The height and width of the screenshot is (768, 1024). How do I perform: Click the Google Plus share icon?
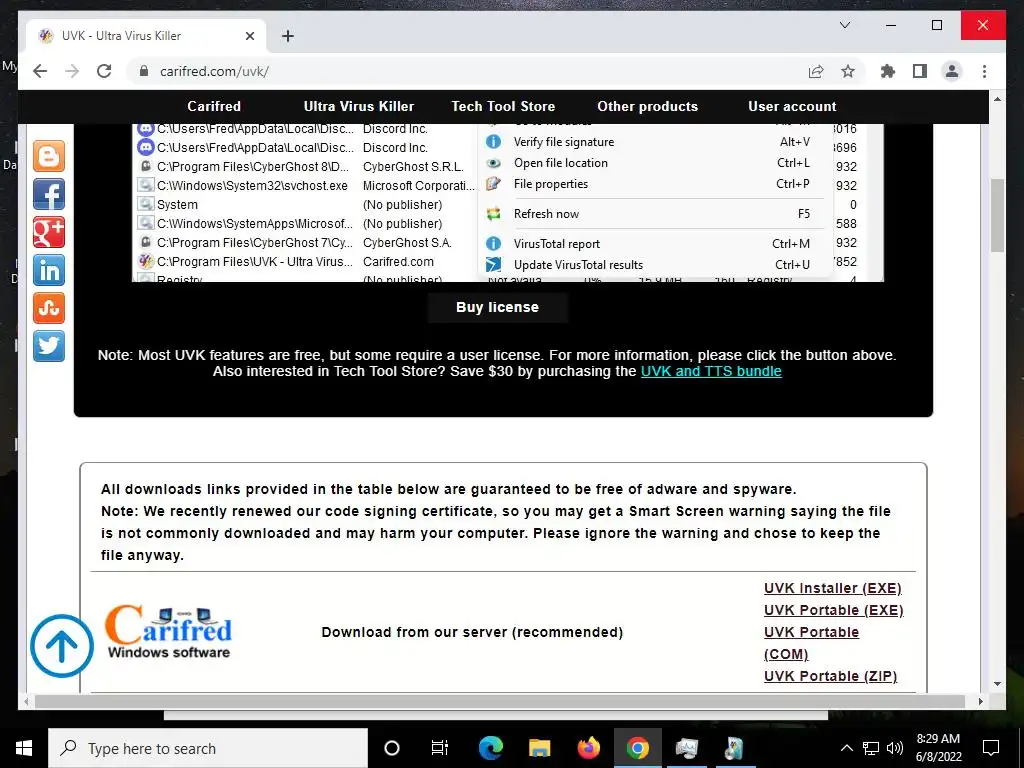(49, 232)
